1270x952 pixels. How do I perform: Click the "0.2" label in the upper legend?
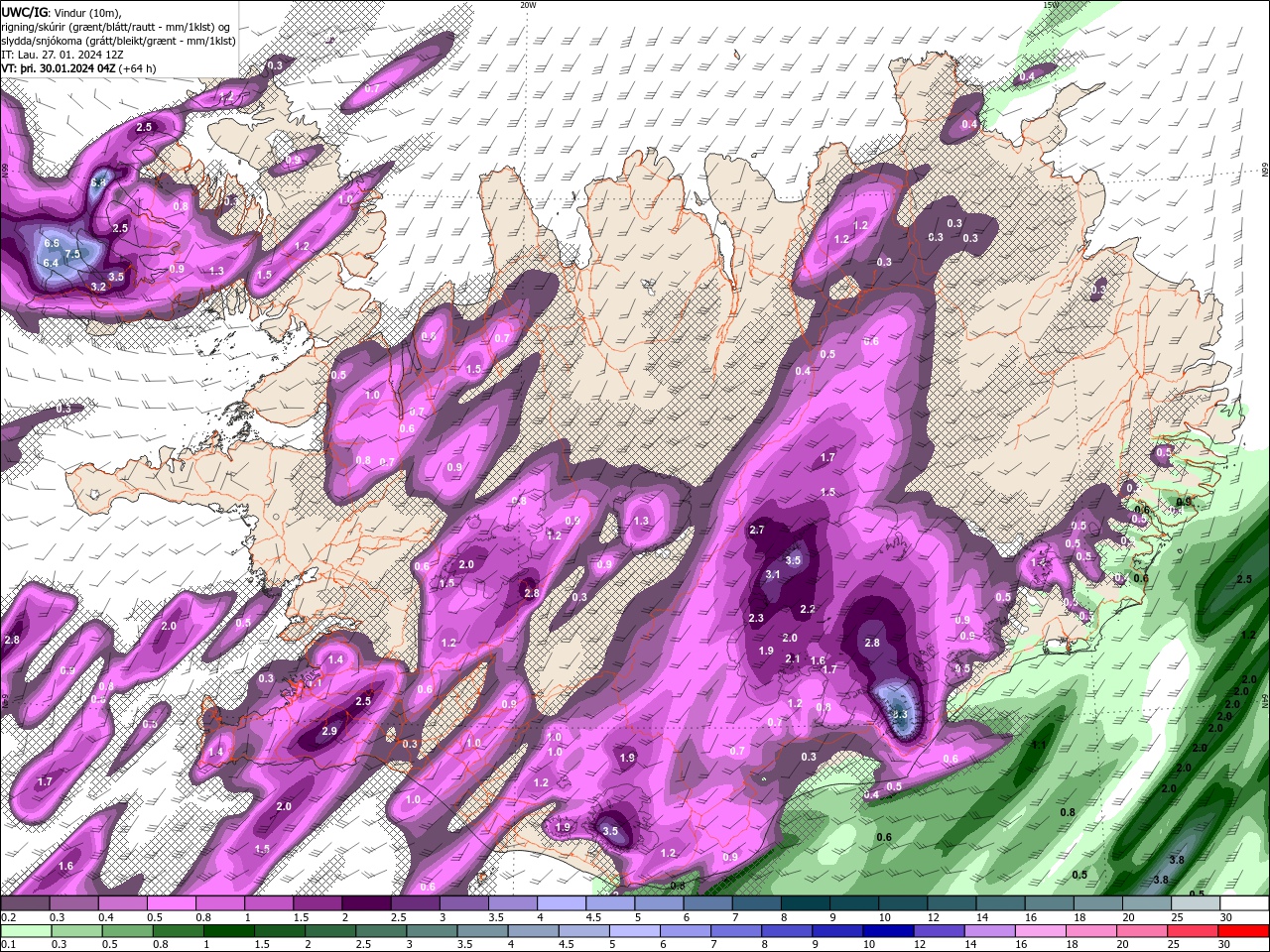pos(7,917)
